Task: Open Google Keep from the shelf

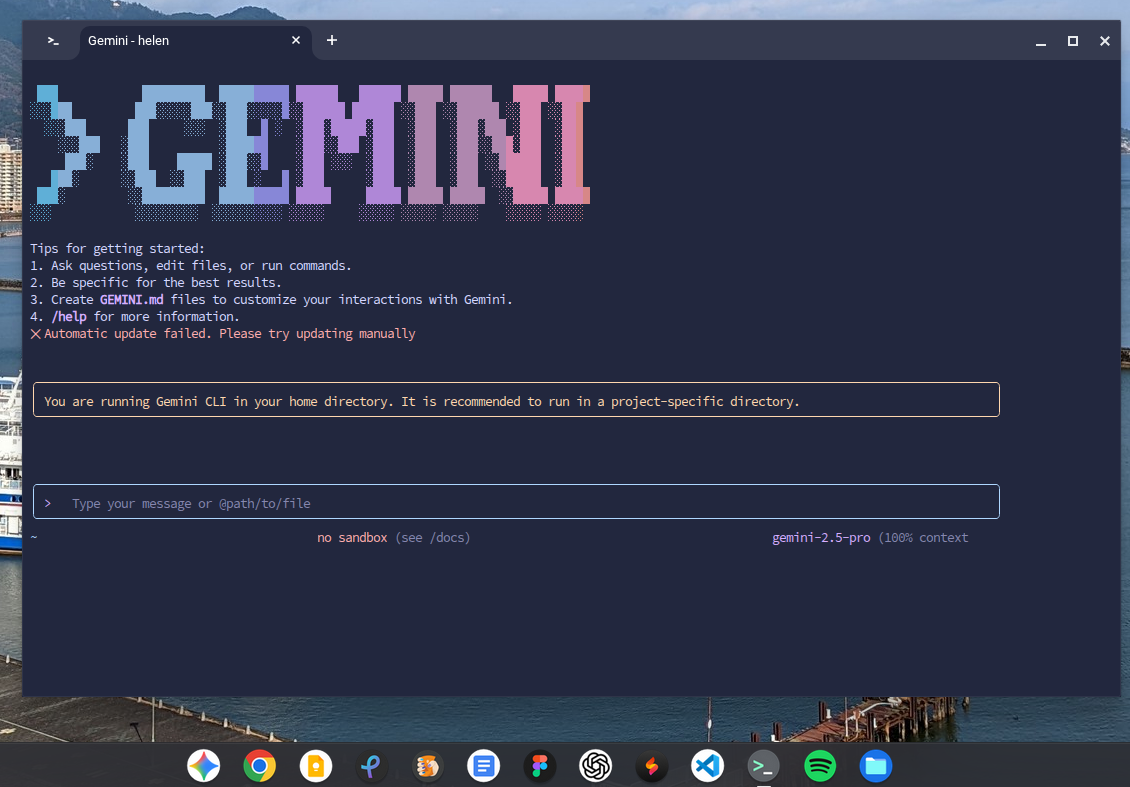Action: pyautogui.click(x=316, y=767)
